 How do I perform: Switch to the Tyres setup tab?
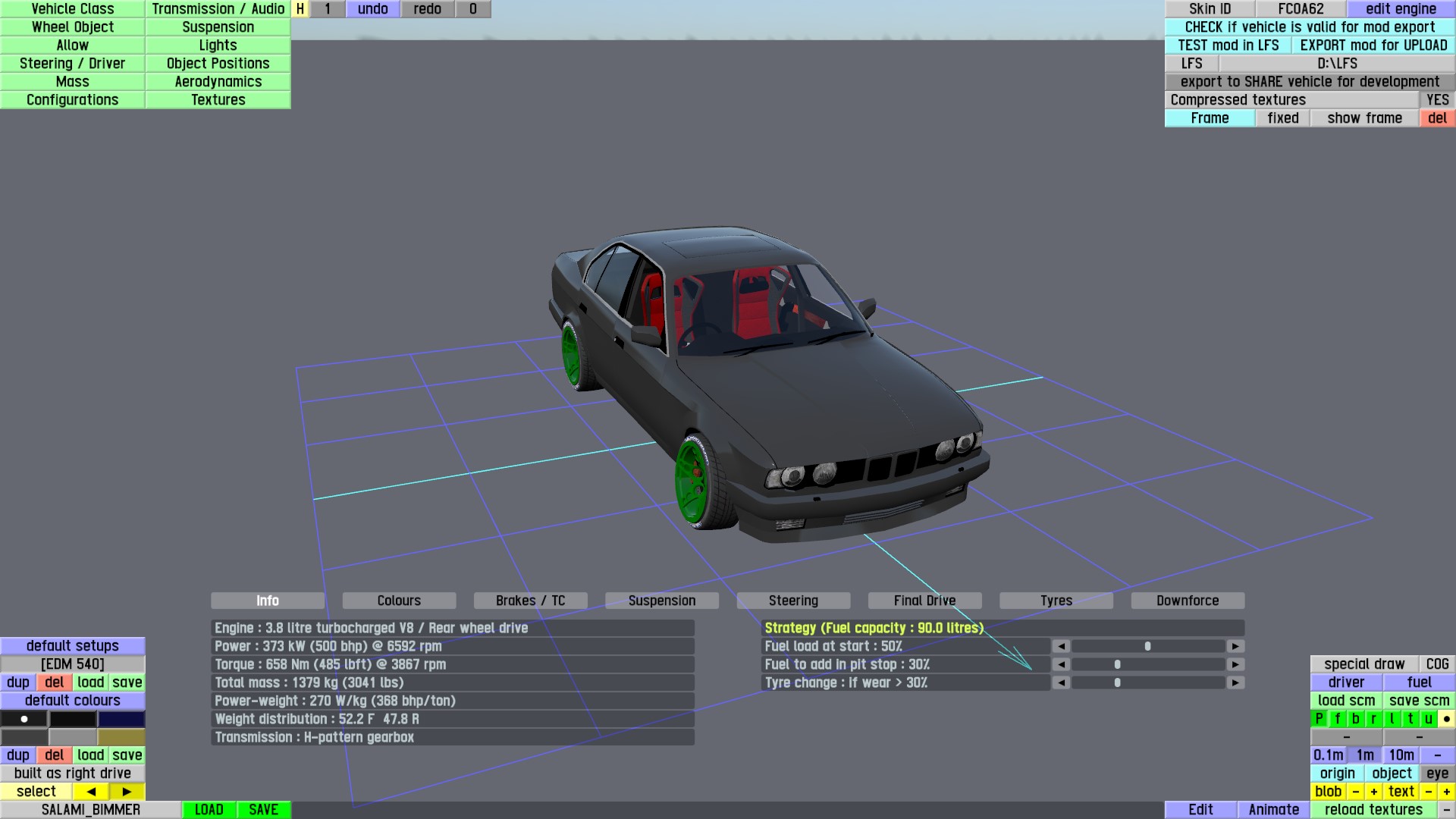1056,601
